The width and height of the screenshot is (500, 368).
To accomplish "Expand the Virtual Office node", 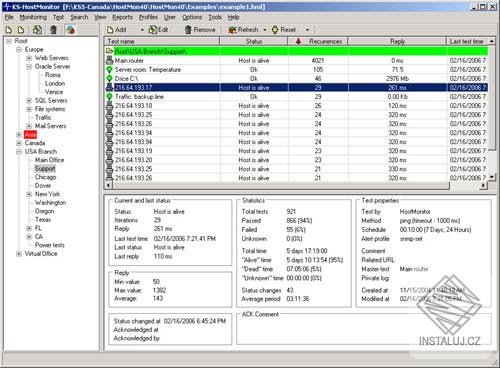I will (19, 254).
